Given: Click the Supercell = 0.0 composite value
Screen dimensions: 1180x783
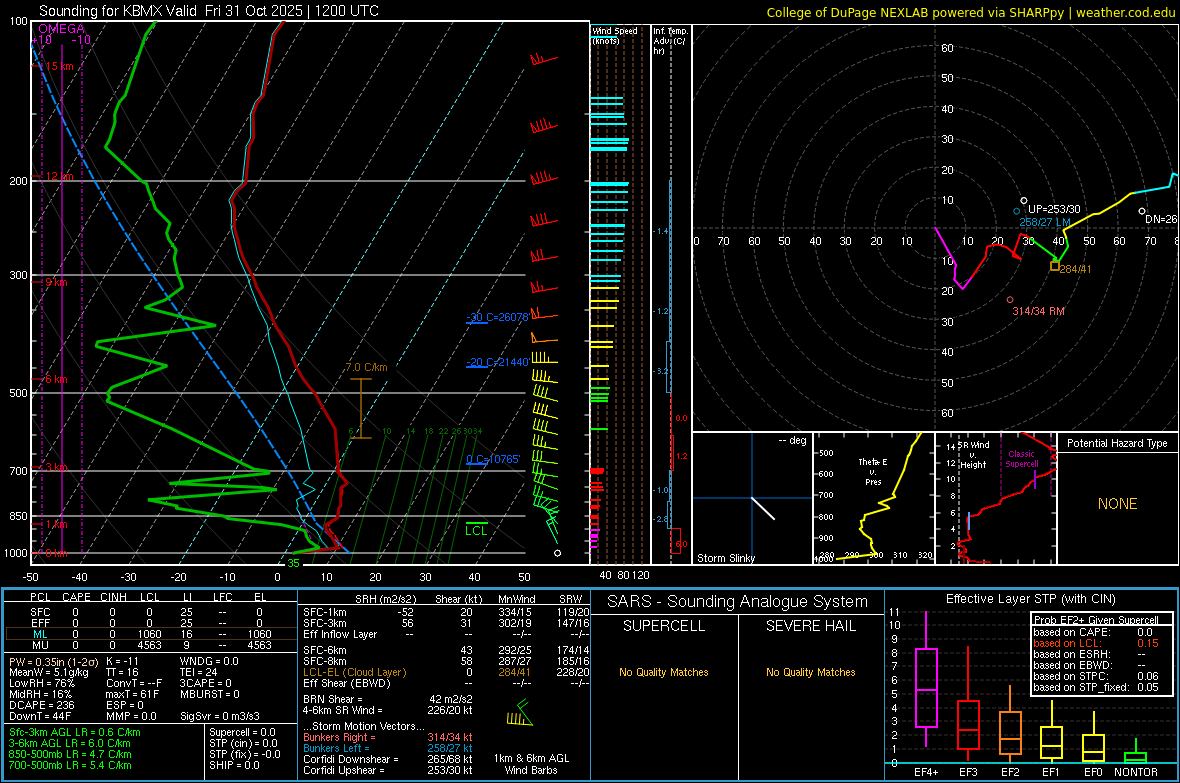Looking at the screenshot, I should pyautogui.click(x=242, y=732).
